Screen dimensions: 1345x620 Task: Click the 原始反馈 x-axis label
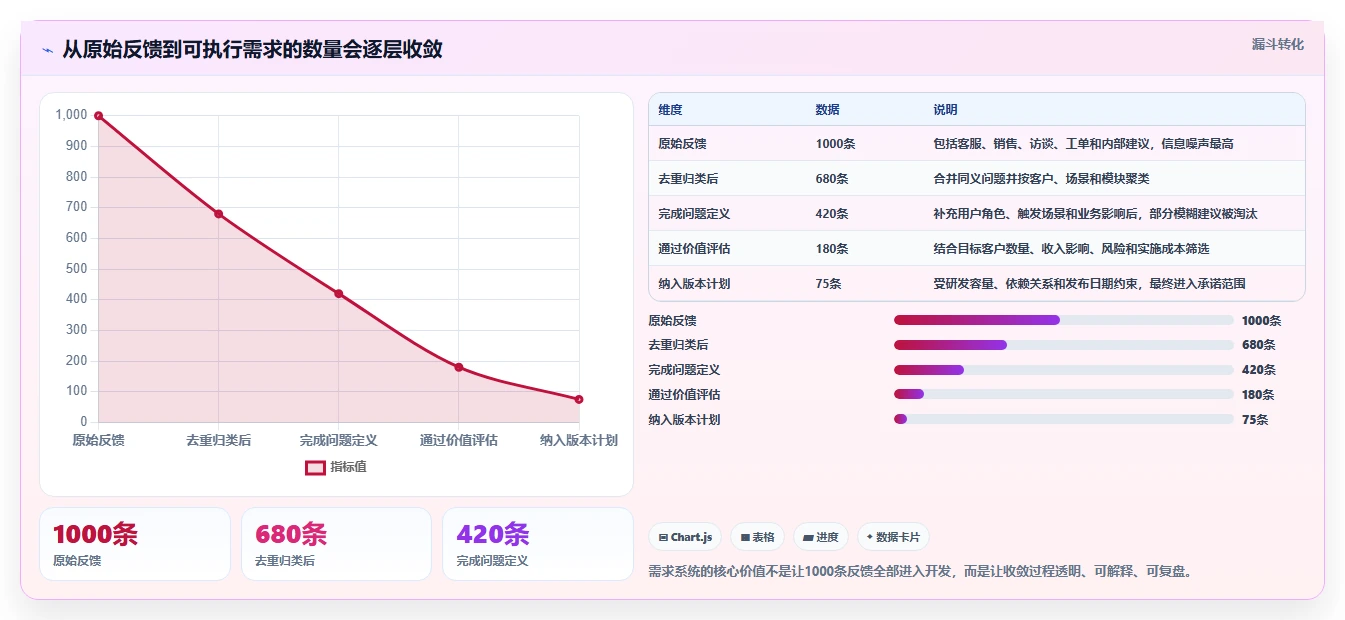(x=98, y=440)
